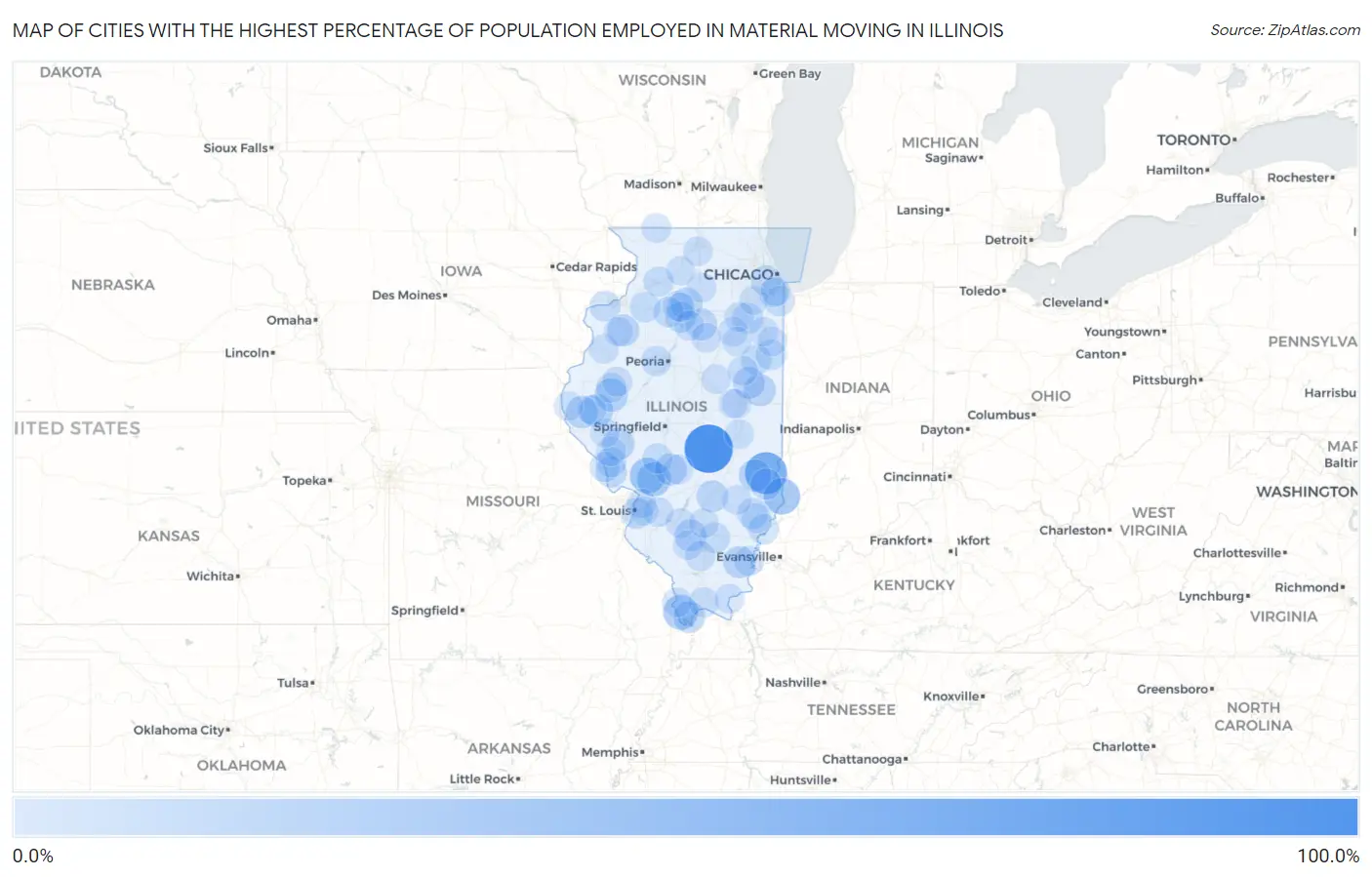Click the Chattanooga city label
The width and height of the screenshot is (1372, 877).
(x=863, y=758)
